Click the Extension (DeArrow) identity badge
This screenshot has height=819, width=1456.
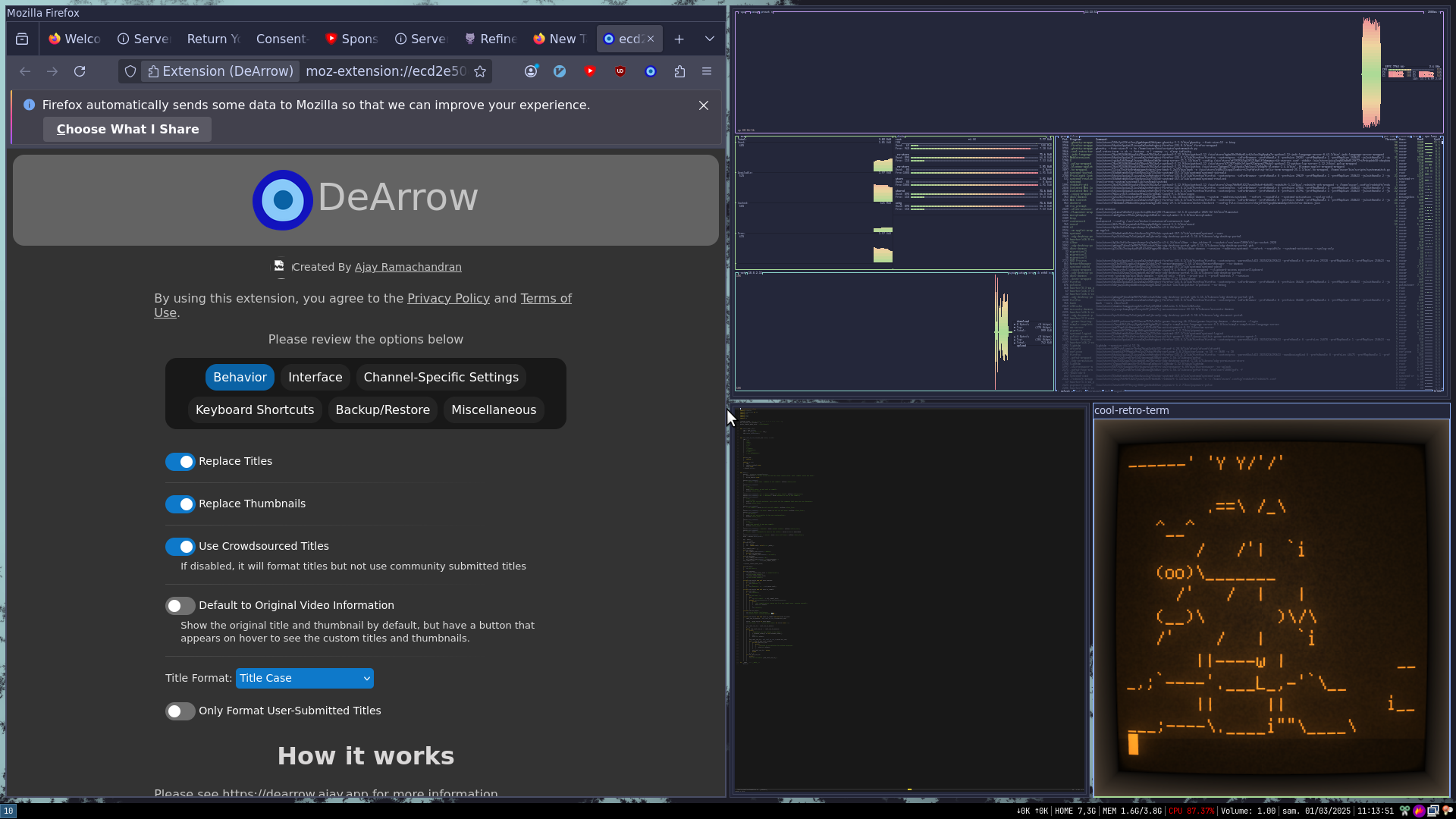(221, 71)
